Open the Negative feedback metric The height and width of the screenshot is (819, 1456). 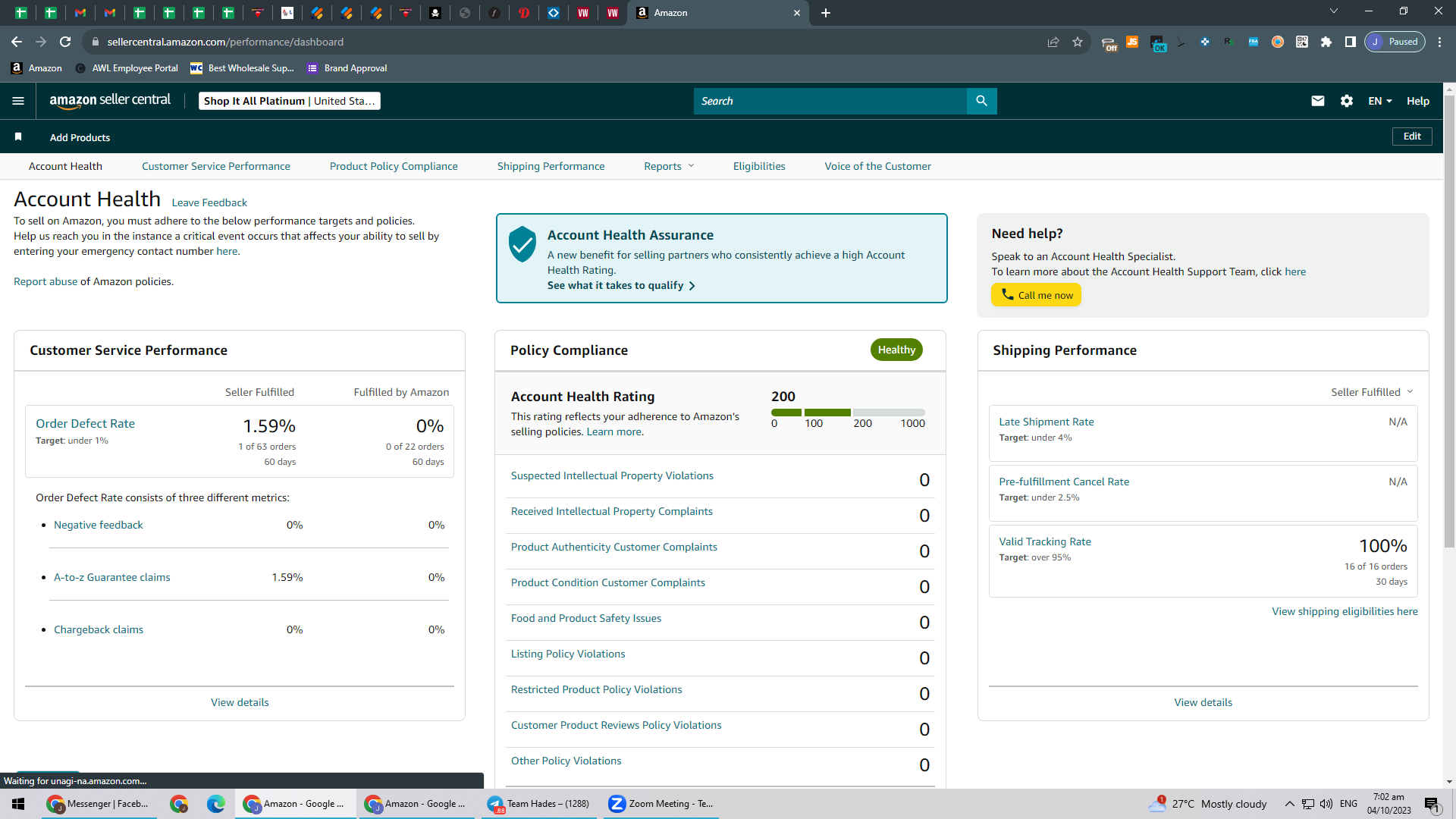coord(98,525)
